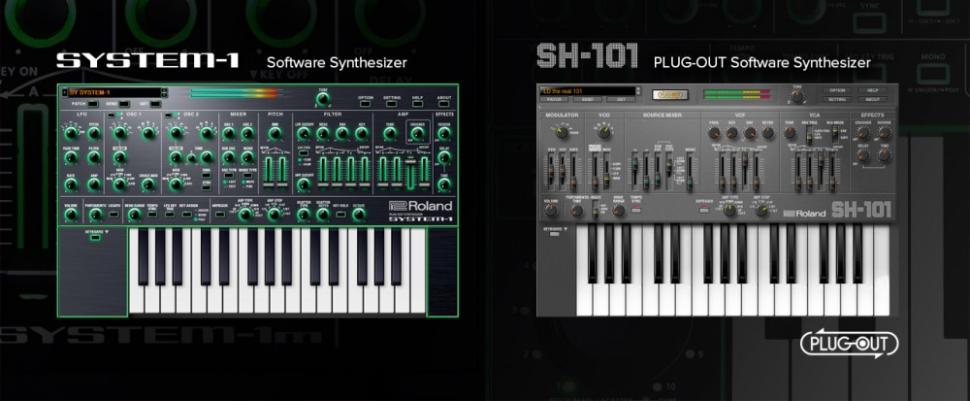The width and height of the screenshot is (970, 401).
Task: Turn the SYSTEM-1 Tune knob
Action: coord(322,99)
